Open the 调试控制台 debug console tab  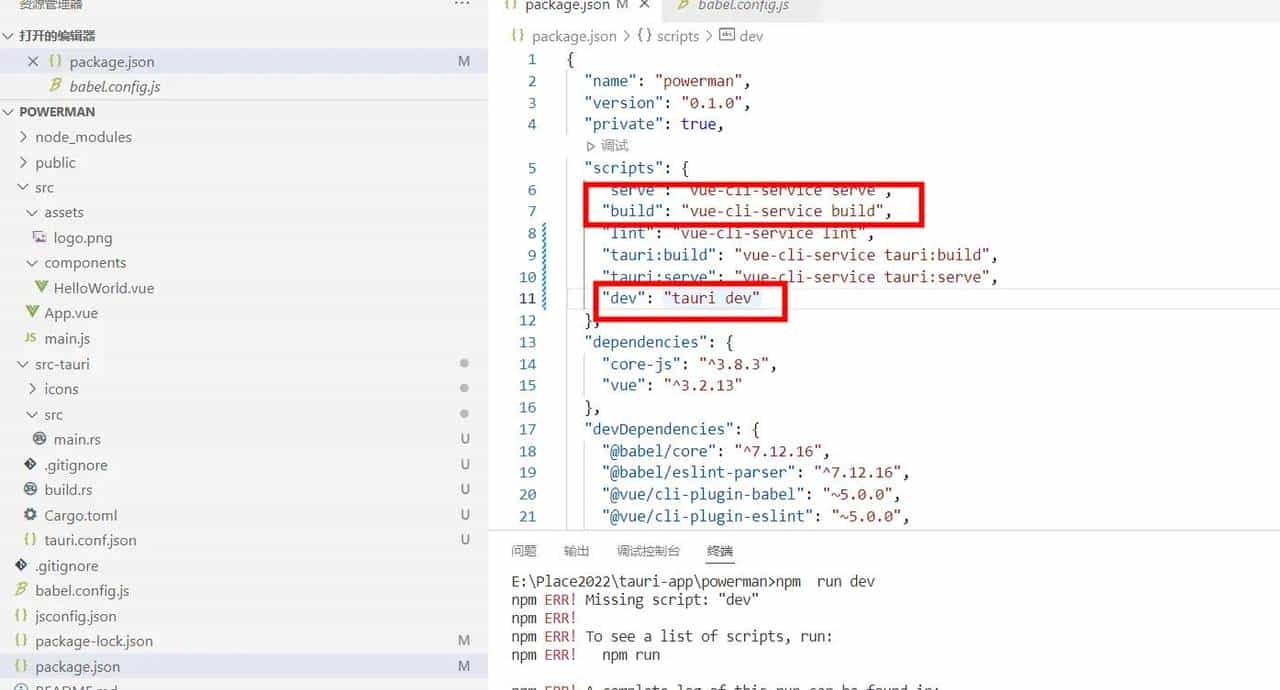[x=648, y=551]
